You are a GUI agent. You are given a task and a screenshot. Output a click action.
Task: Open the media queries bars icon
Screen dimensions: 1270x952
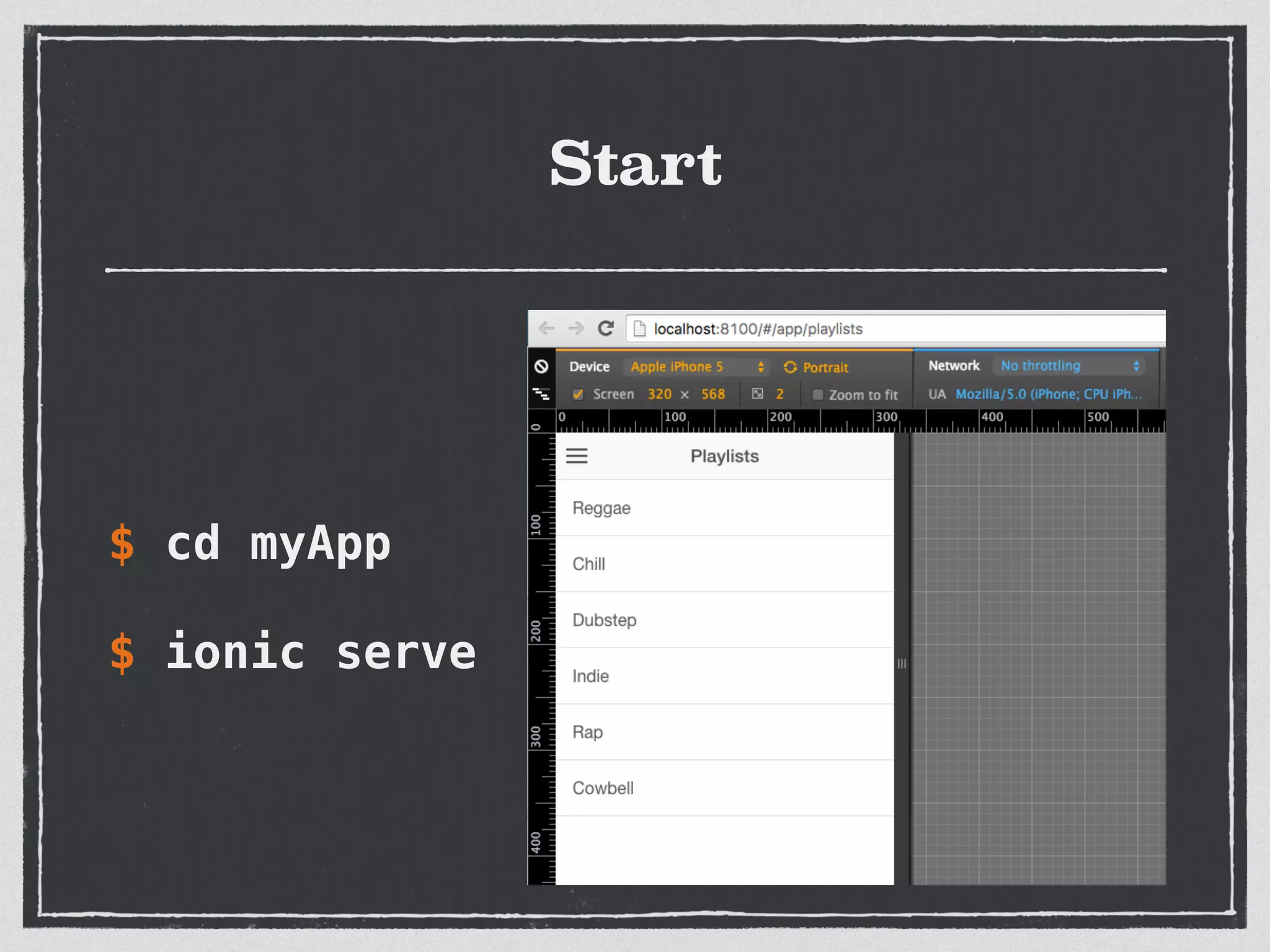pos(541,394)
